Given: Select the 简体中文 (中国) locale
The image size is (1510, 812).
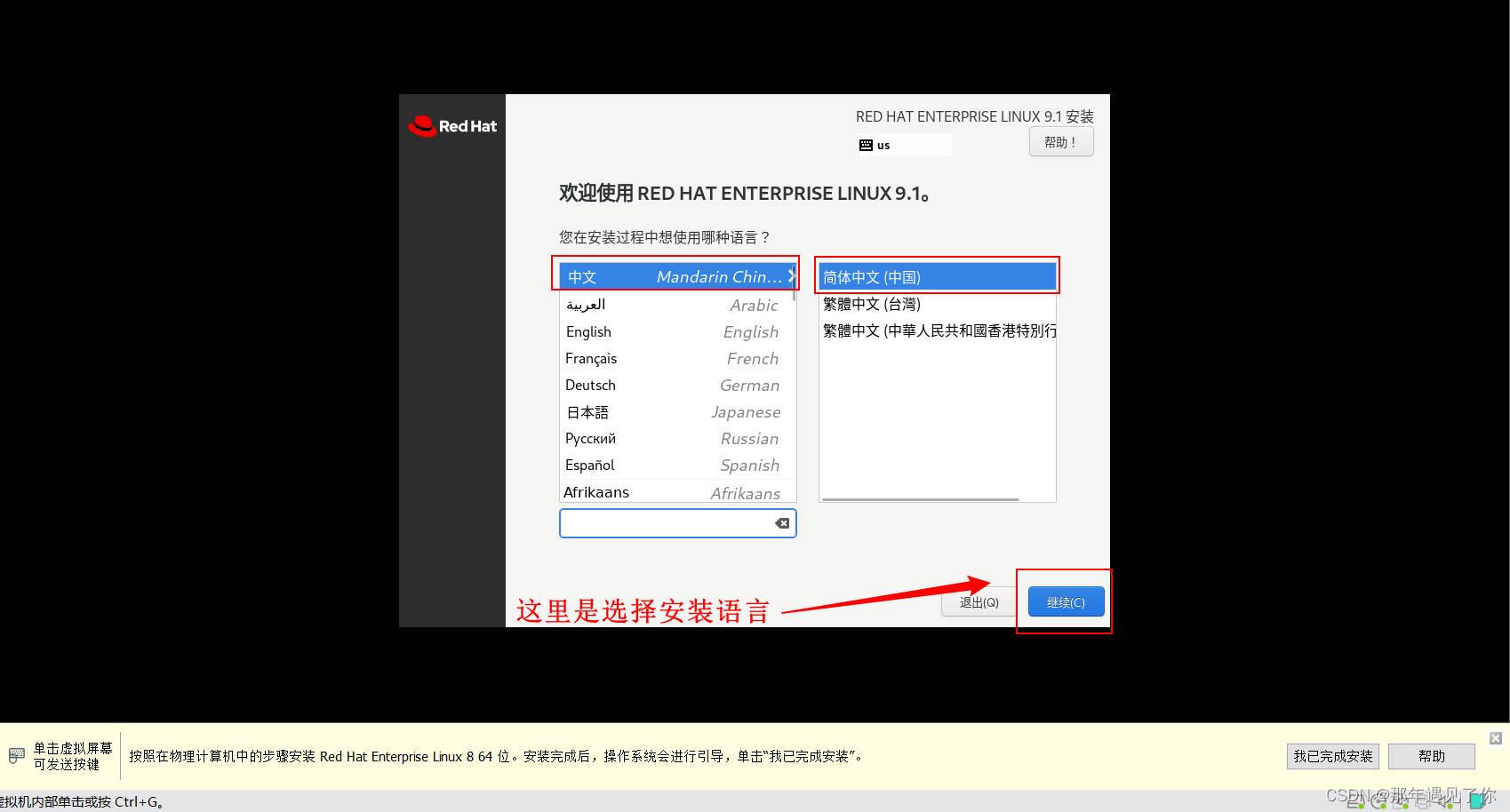Looking at the screenshot, I should [x=907, y=276].
